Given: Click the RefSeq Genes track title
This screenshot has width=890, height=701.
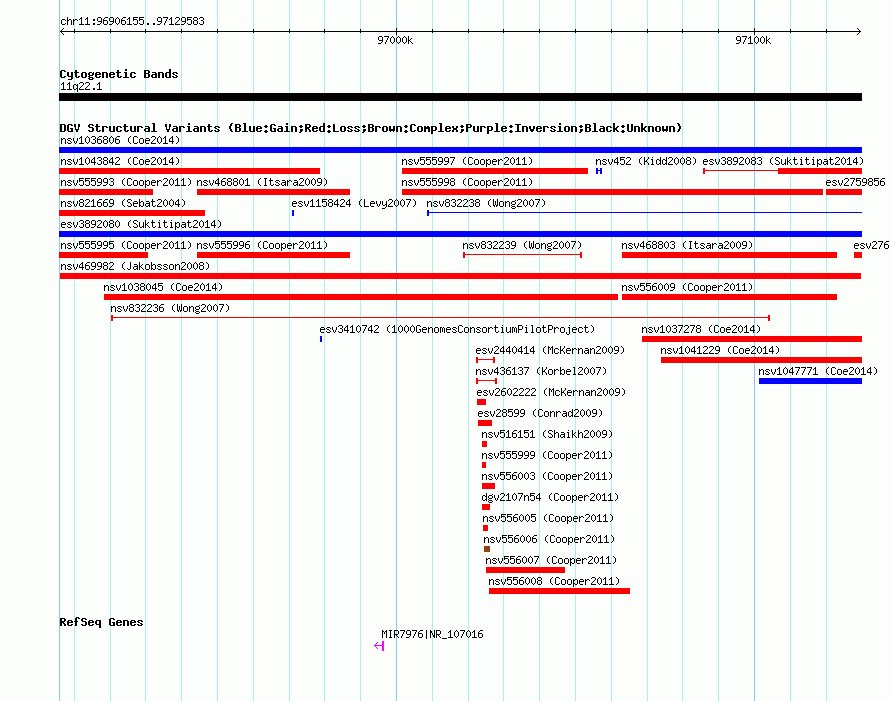Looking at the screenshot, I should [x=101, y=622].
